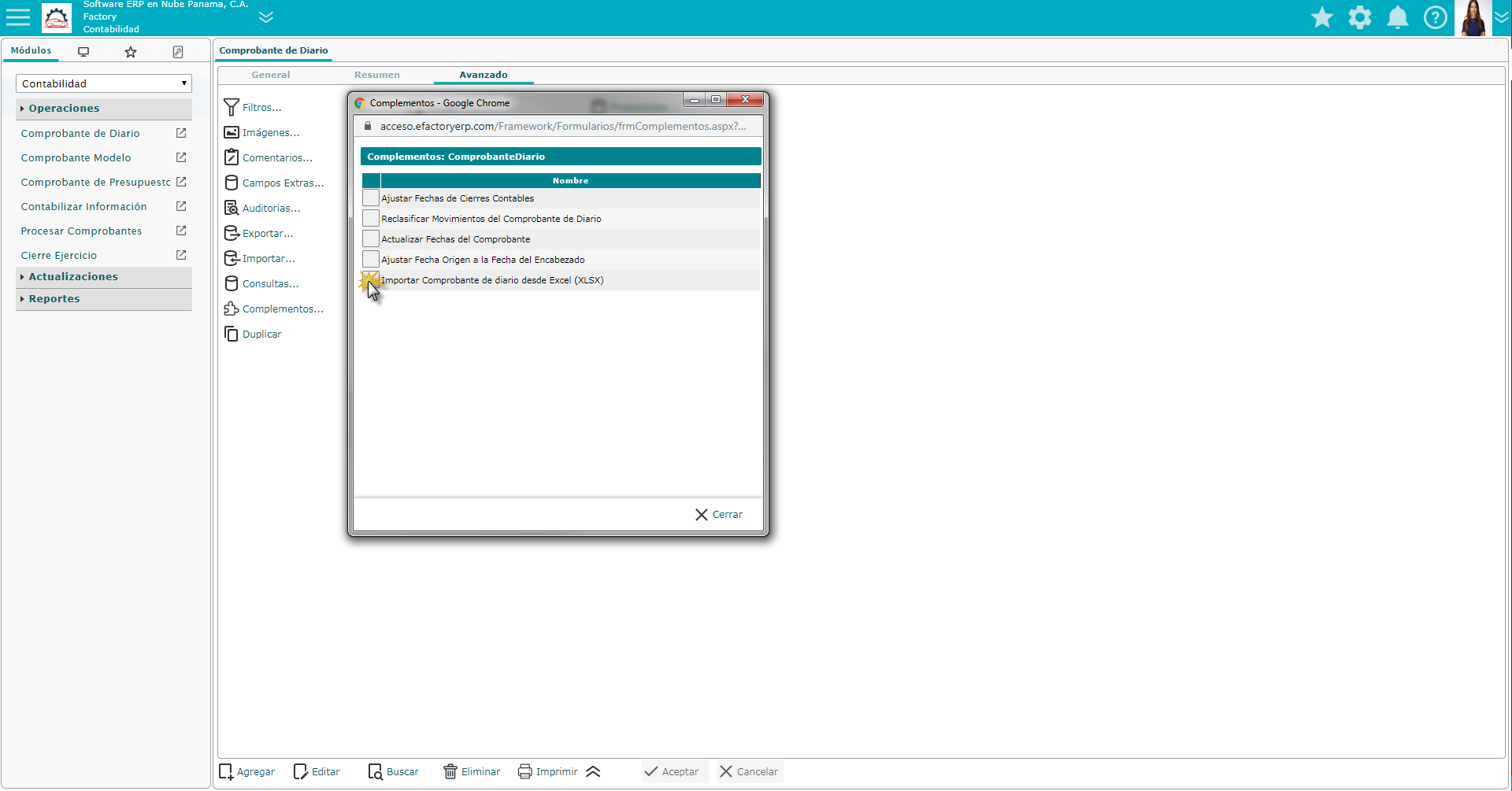Open Complementos puzzle option
Viewport: 1512px width, 791px height.
[274, 309]
